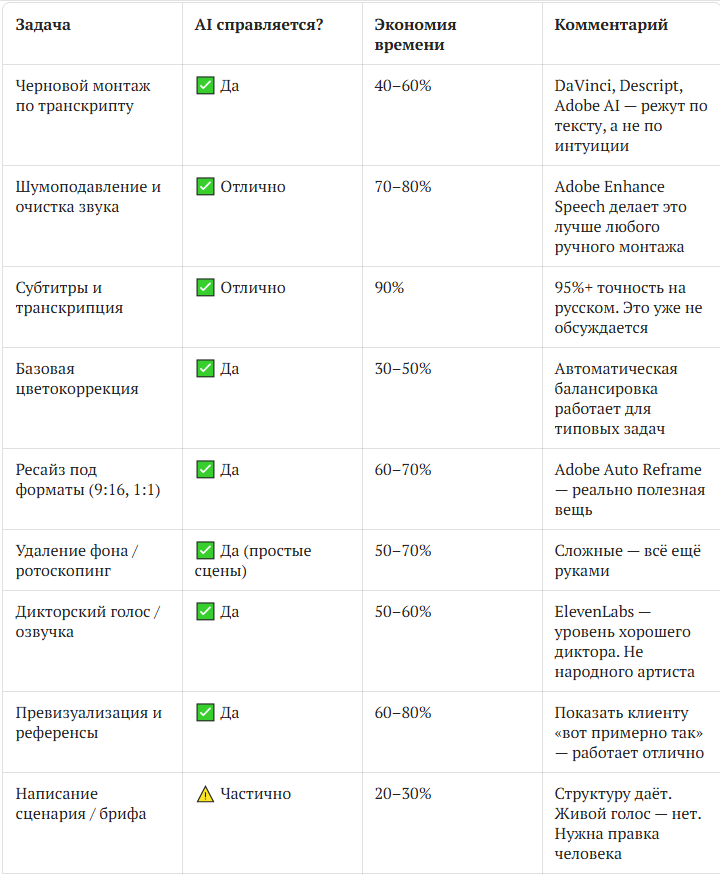720x874 pixels.
Task: Click the 40–60% time savings cell
Action: pos(403,85)
